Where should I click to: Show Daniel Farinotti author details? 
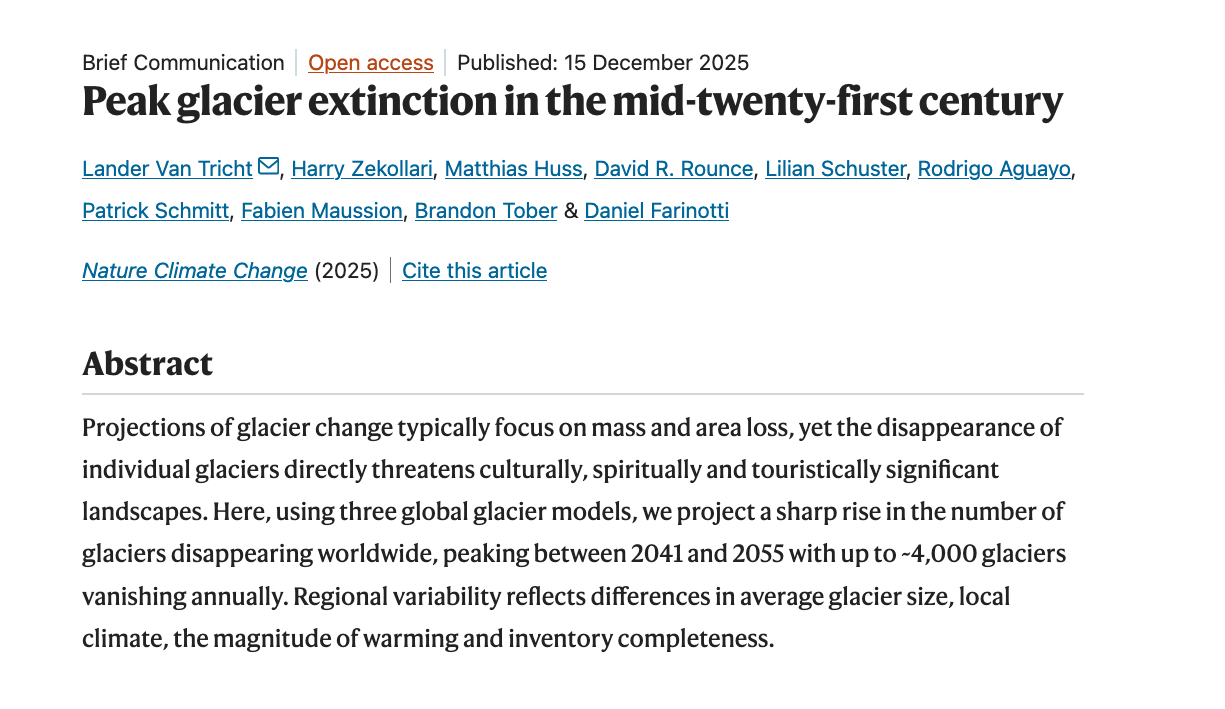pyautogui.click(x=656, y=211)
